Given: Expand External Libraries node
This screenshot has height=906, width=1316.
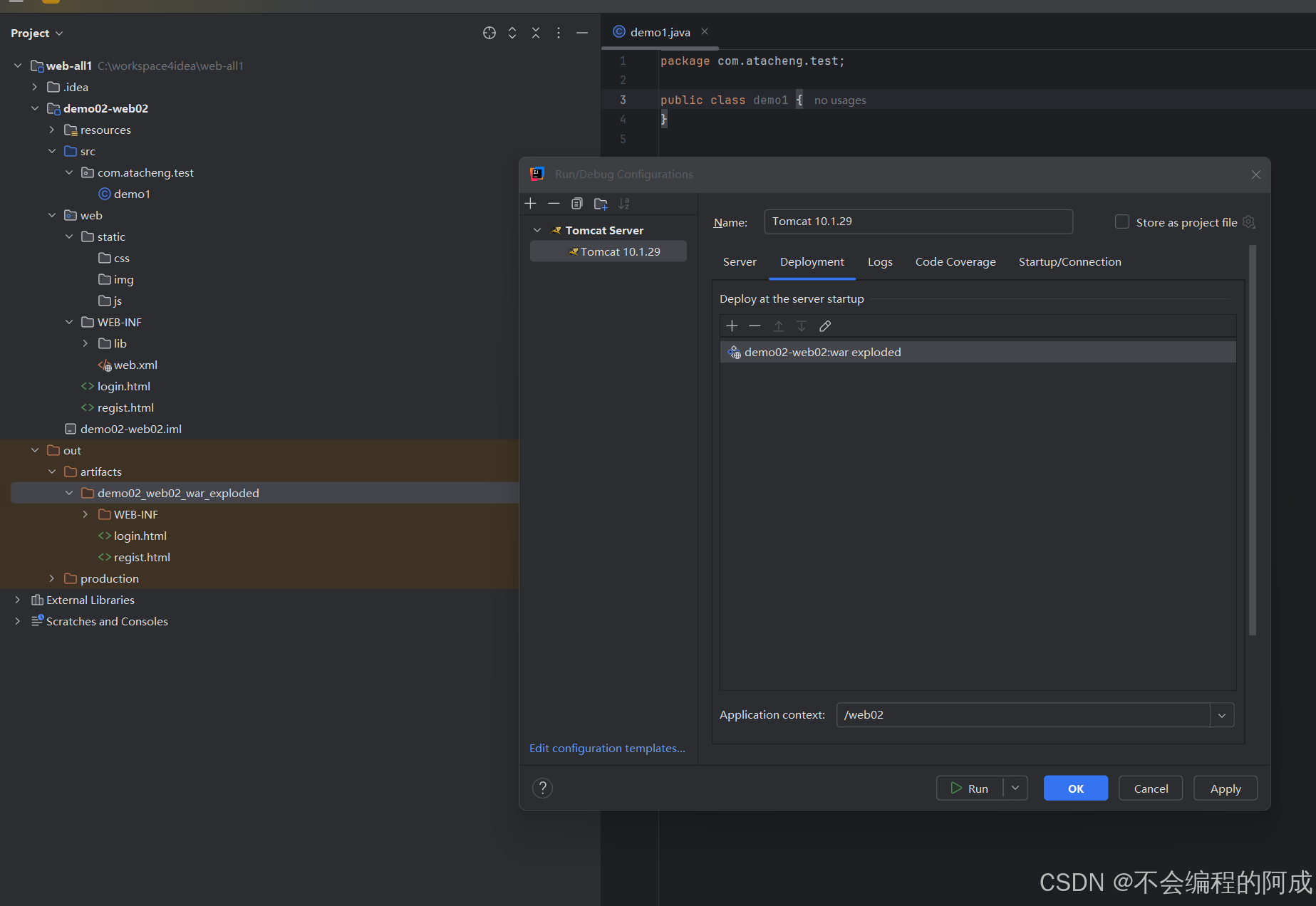Looking at the screenshot, I should point(18,600).
